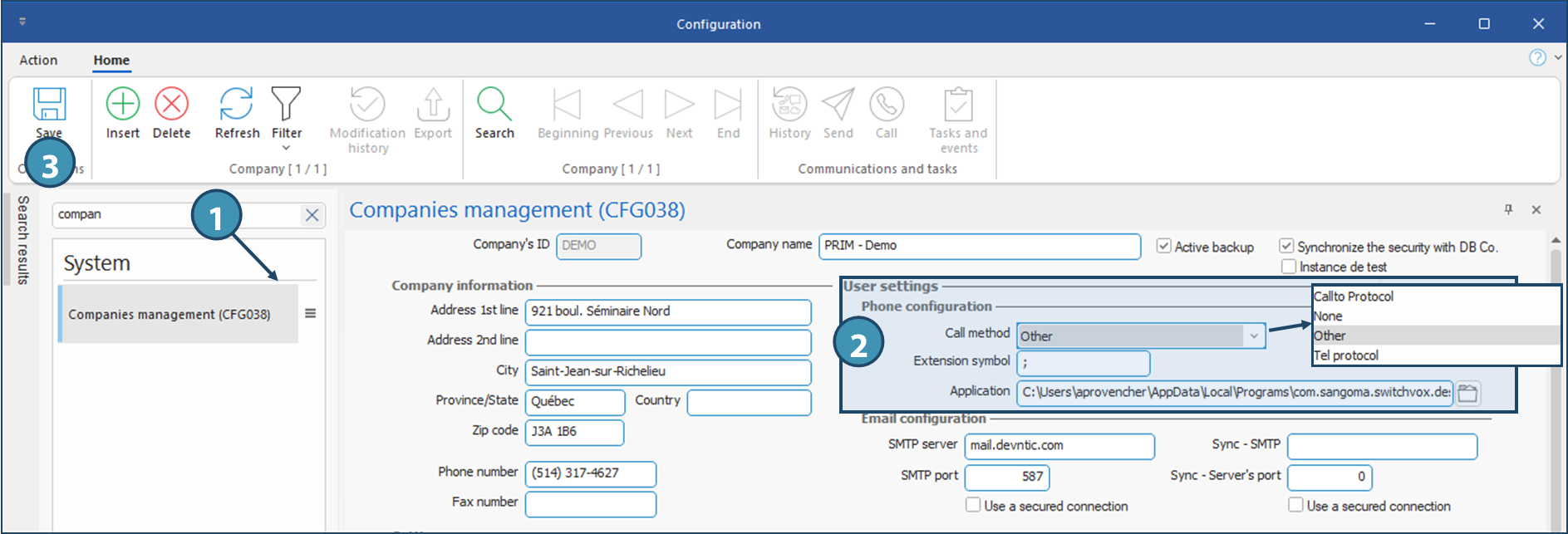Select Tel protocol from the list
This screenshot has height=534, width=1568.
click(x=1346, y=355)
